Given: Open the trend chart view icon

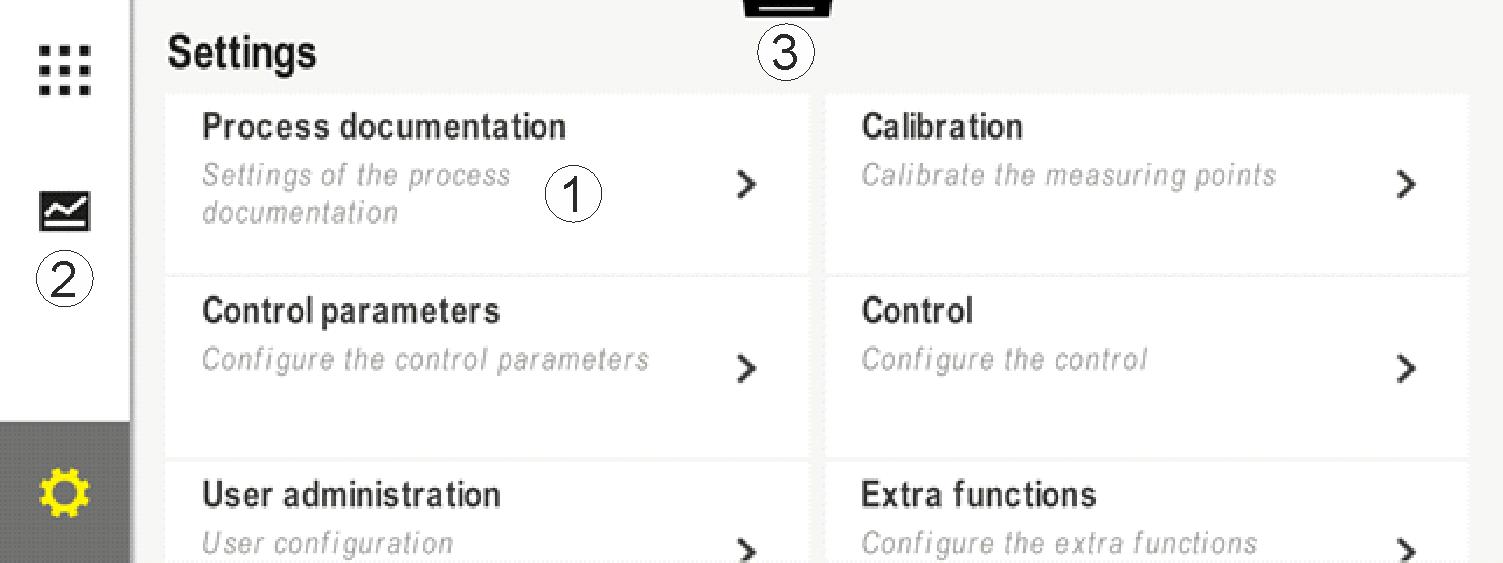Looking at the screenshot, I should coord(65,210).
